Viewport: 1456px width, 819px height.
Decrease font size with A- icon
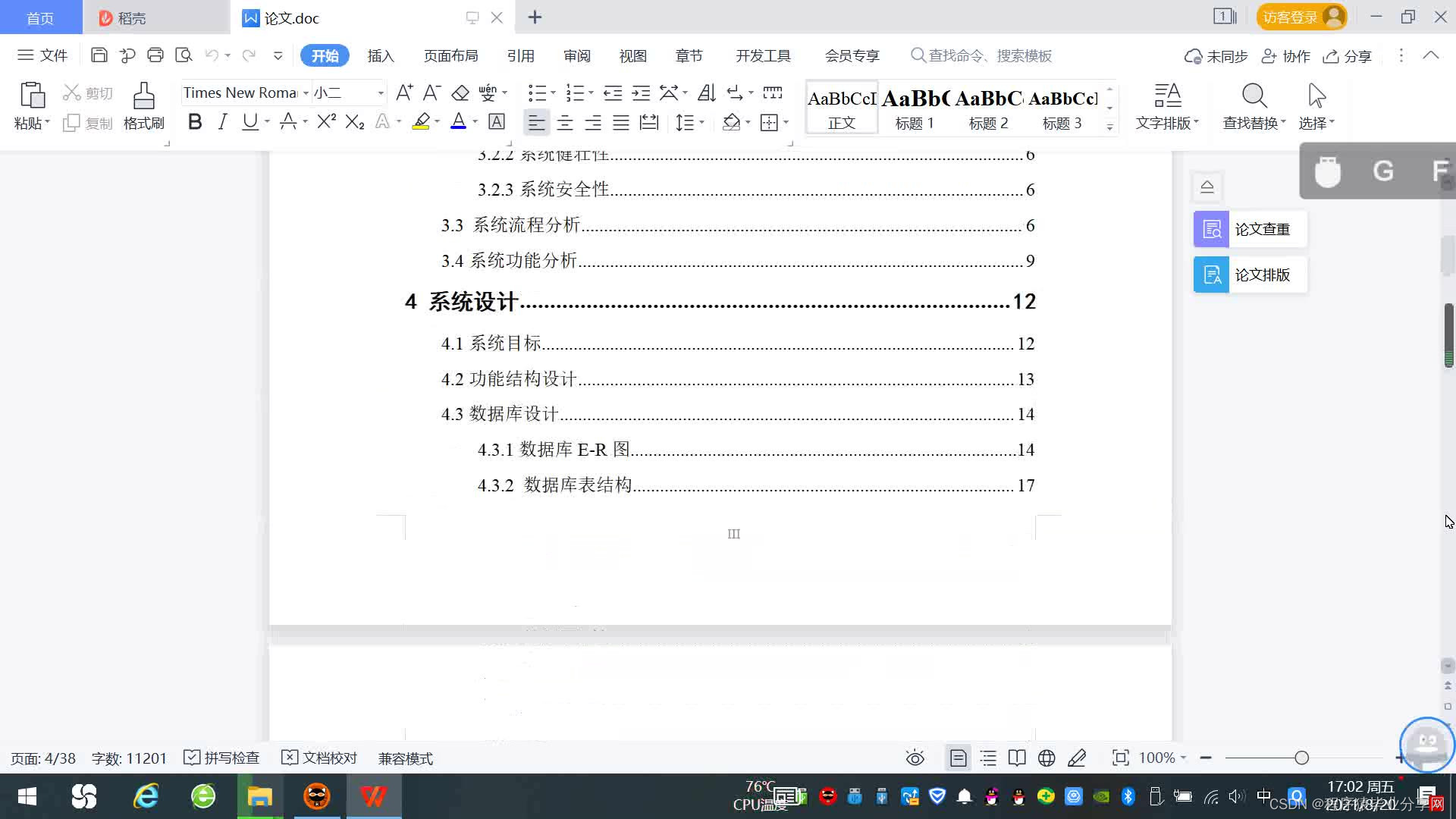pyautogui.click(x=432, y=93)
